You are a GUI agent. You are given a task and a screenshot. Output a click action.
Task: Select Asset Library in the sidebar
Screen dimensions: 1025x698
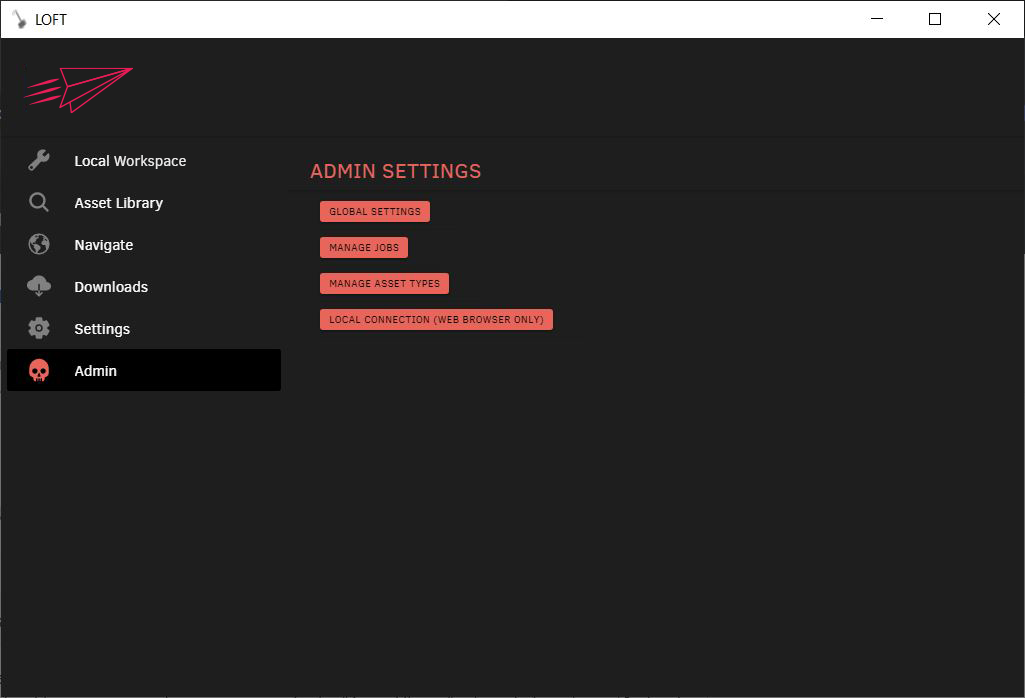pos(118,202)
